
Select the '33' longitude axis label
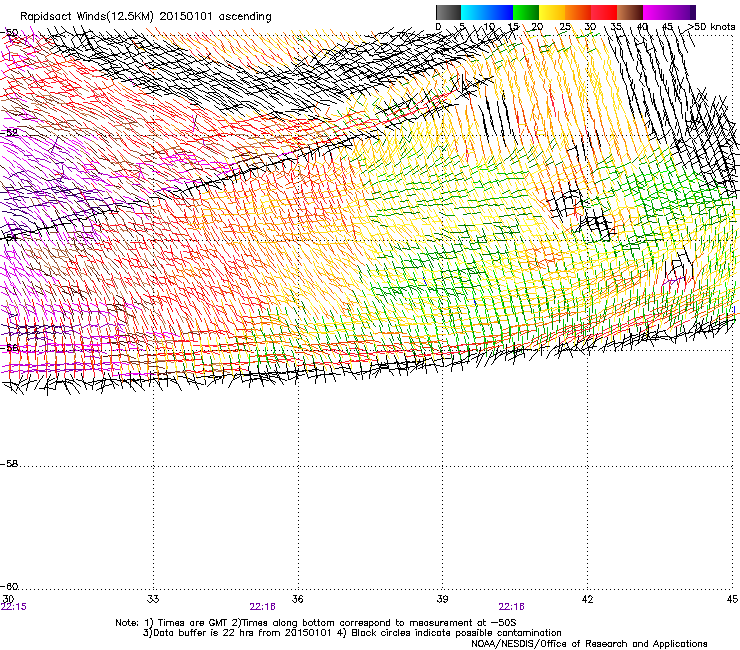153,599
